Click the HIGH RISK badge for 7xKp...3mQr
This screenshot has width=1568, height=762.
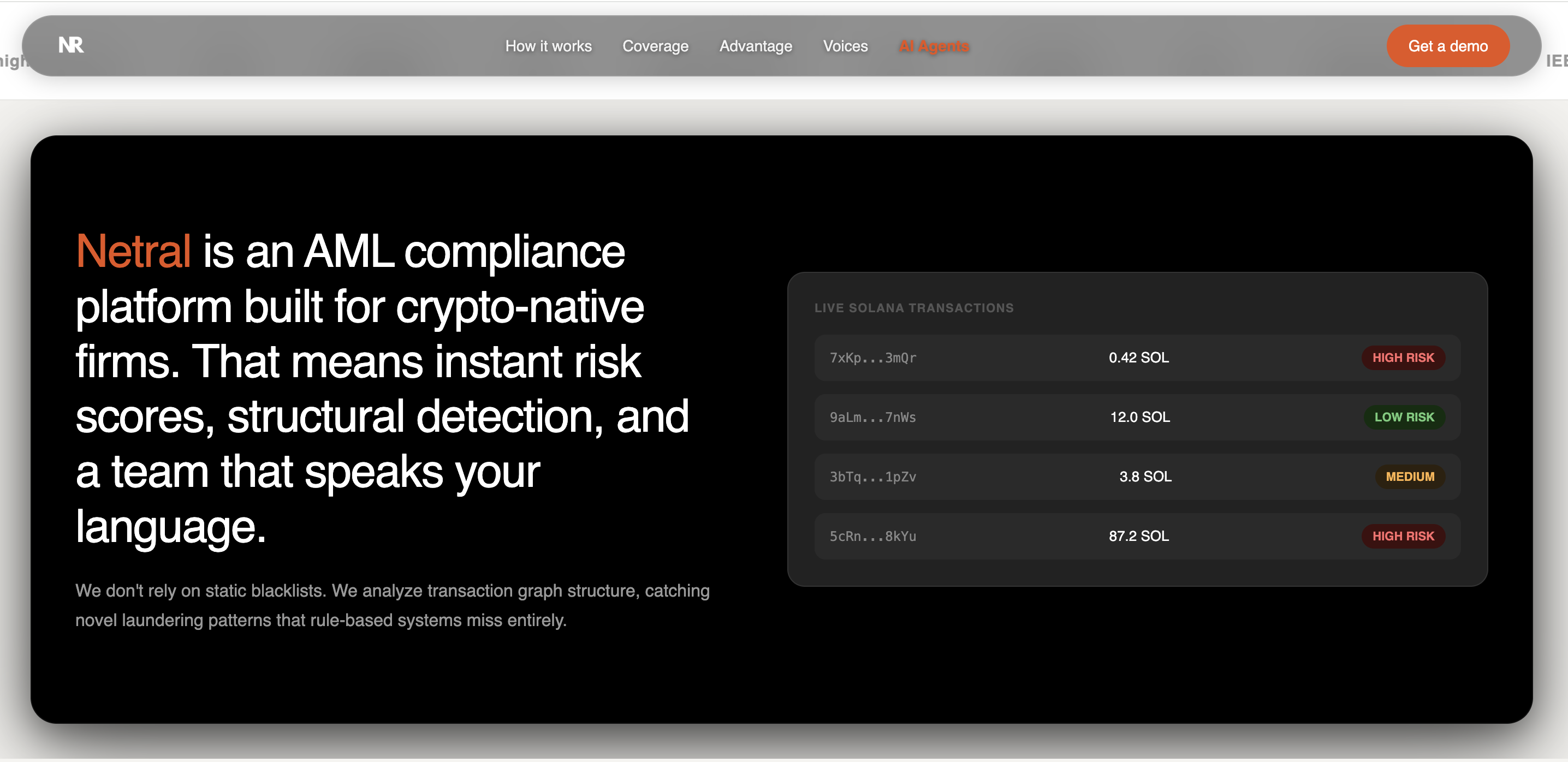(x=1403, y=358)
